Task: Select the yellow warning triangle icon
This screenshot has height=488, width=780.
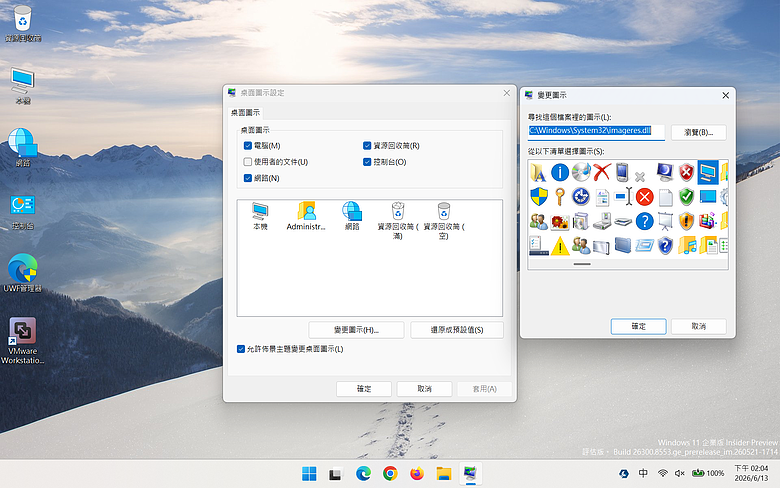Action: coord(560,246)
